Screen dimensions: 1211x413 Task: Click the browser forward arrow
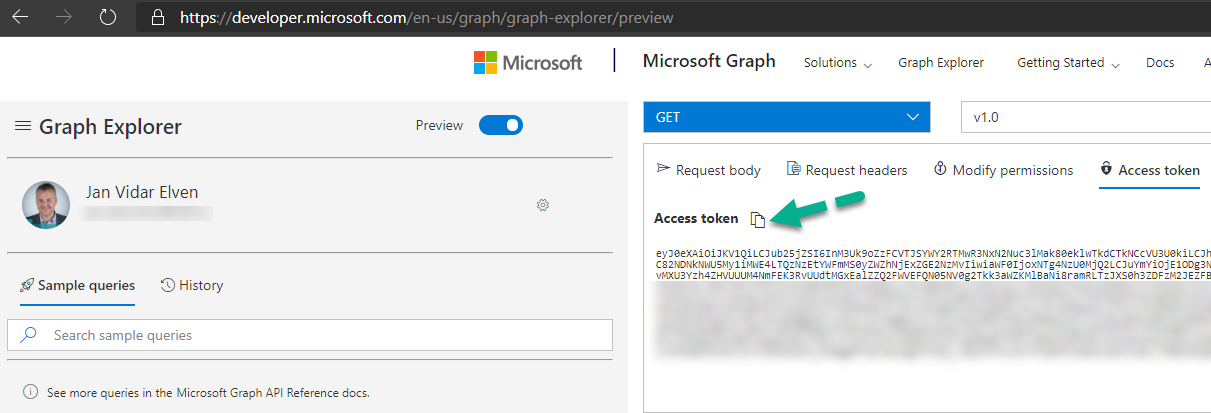tap(65, 18)
